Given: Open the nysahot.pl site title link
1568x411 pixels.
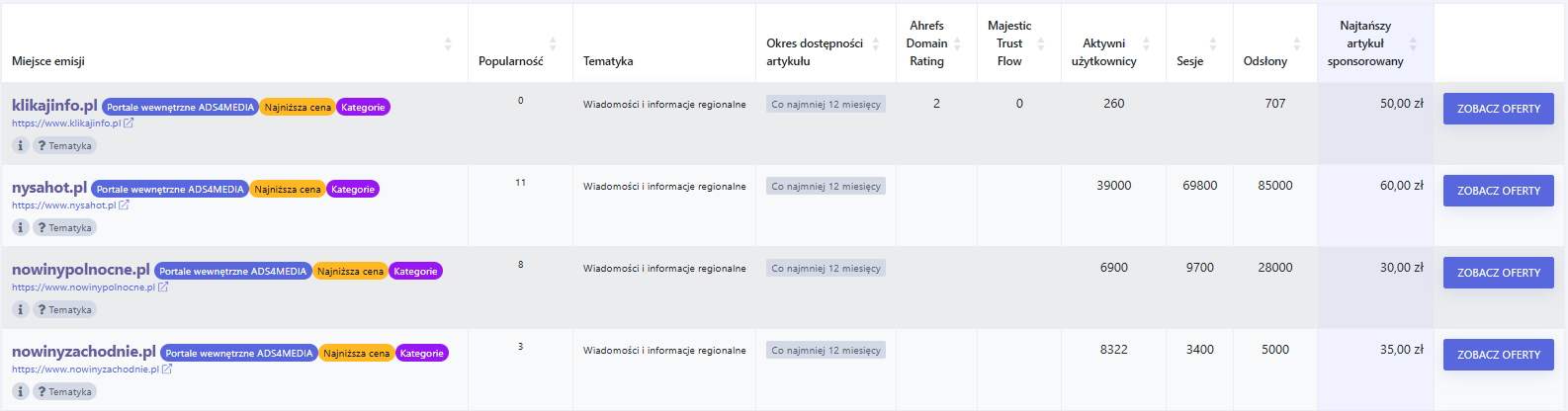Looking at the screenshot, I should [x=49, y=188].
